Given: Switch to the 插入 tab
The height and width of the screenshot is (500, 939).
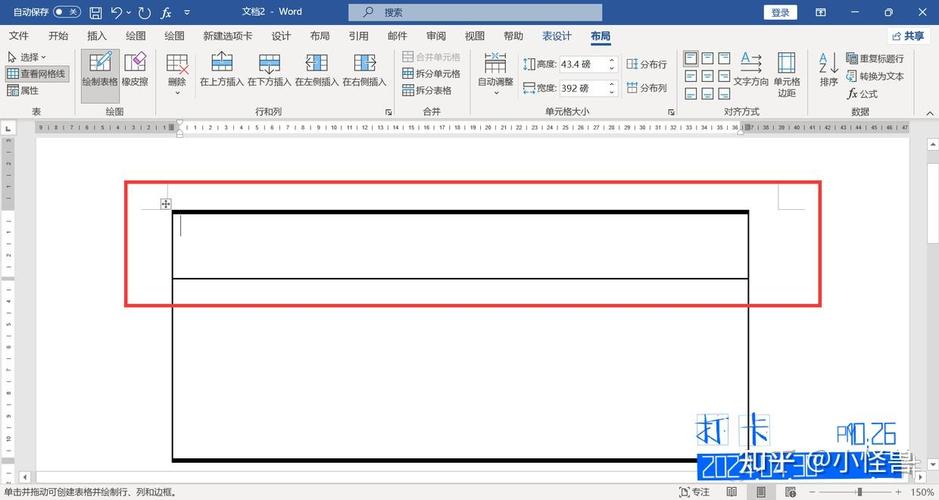Looking at the screenshot, I should point(96,36).
